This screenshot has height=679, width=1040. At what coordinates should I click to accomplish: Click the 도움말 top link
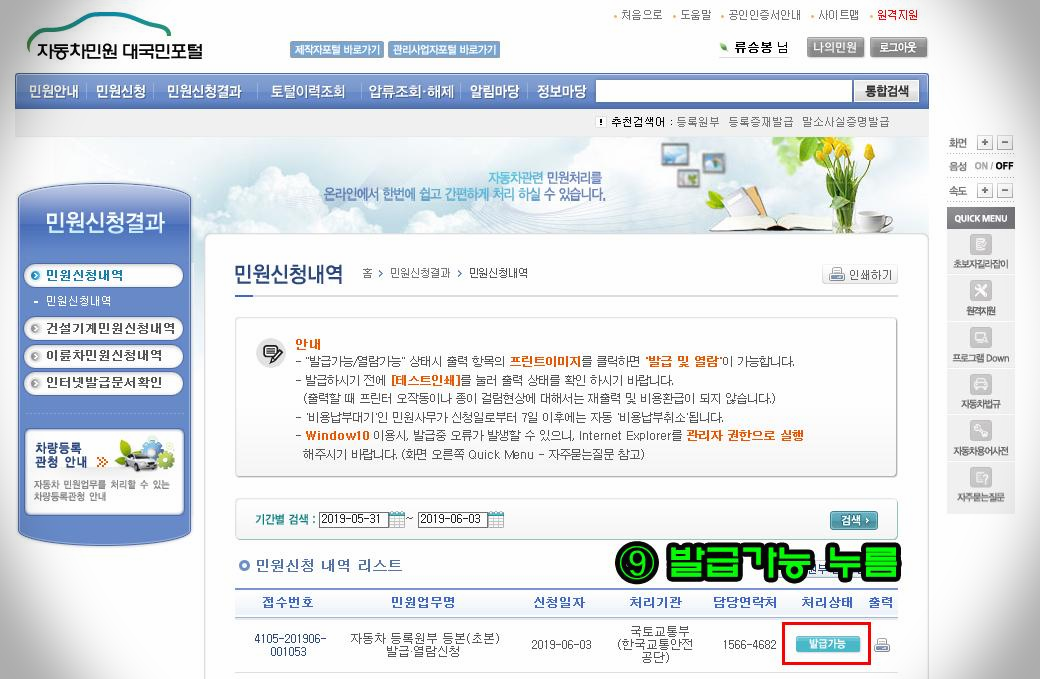click(x=696, y=15)
